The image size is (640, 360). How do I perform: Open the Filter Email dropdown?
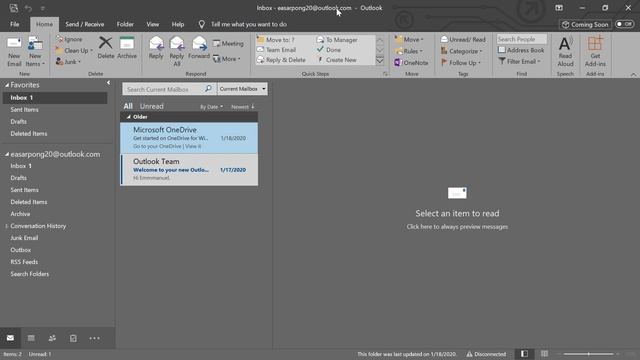[519, 61]
